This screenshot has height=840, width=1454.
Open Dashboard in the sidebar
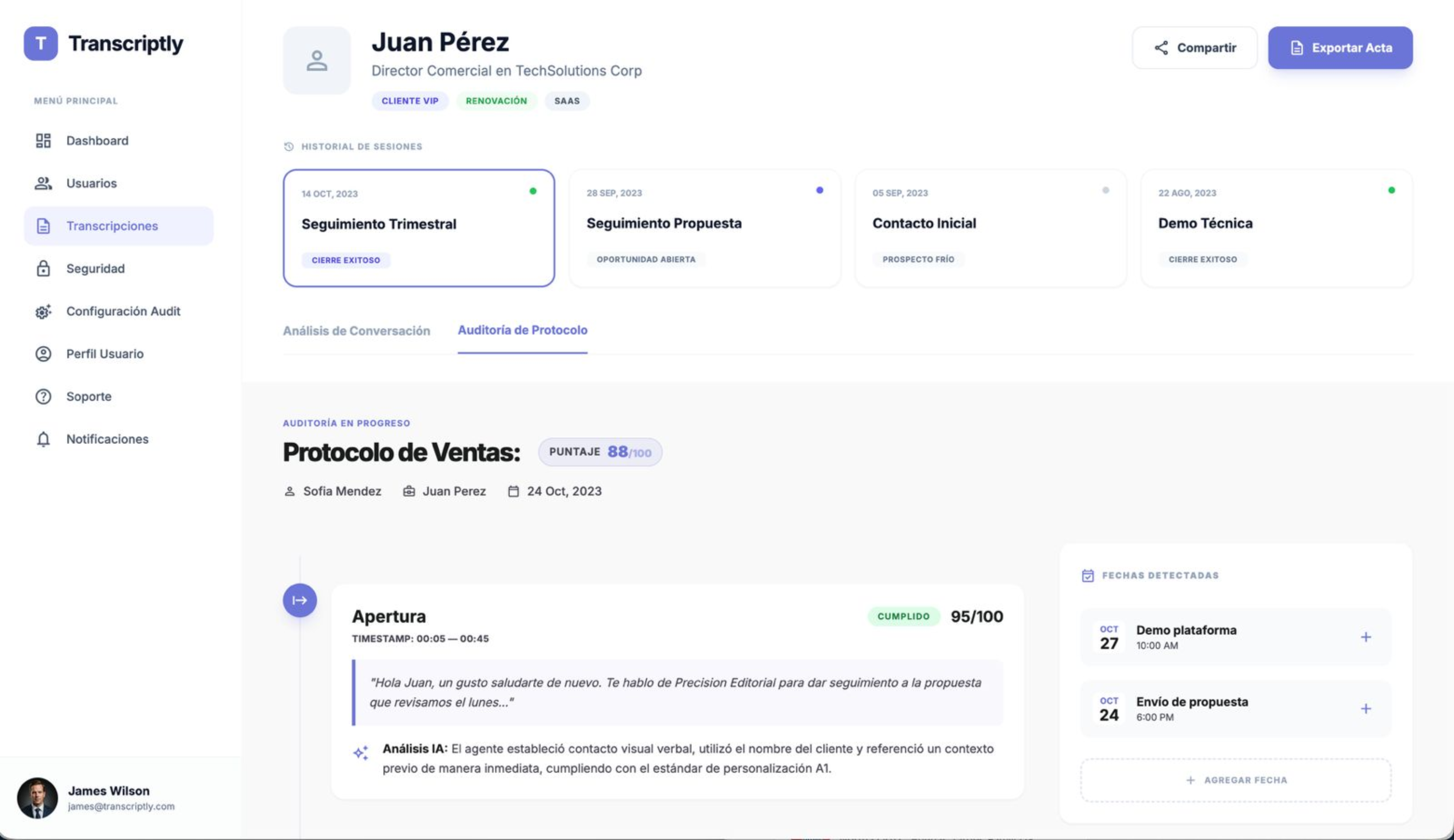[x=118, y=141]
